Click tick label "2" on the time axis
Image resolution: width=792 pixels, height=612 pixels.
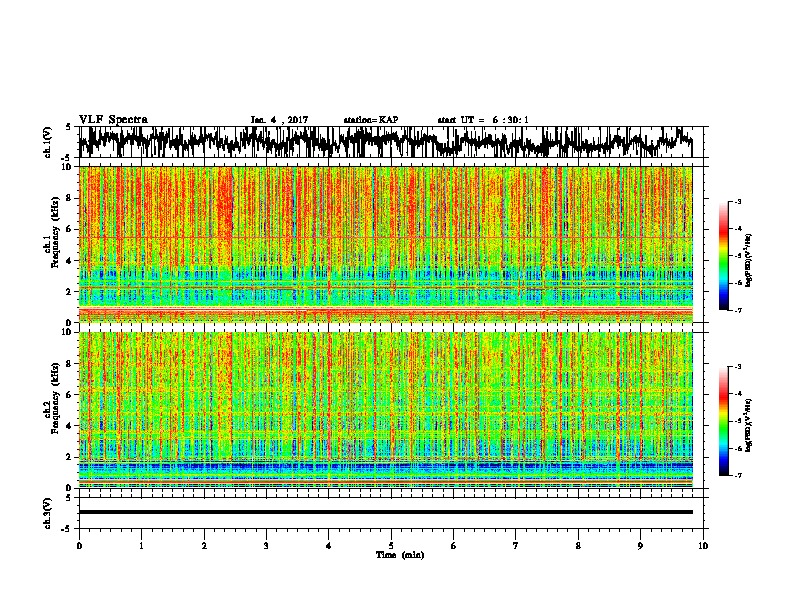(x=204, y=546)
